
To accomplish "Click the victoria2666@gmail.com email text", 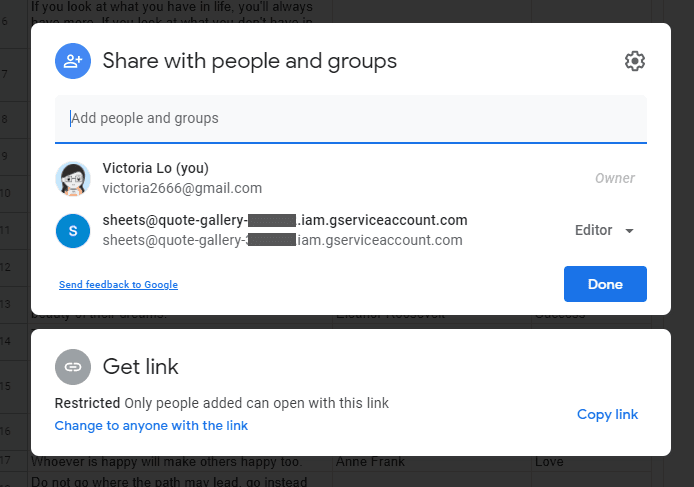I will click(182, 188).
